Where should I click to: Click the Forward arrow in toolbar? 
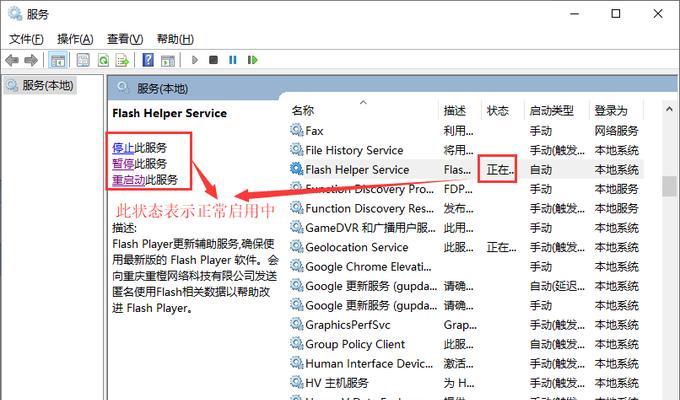(31, 60)
